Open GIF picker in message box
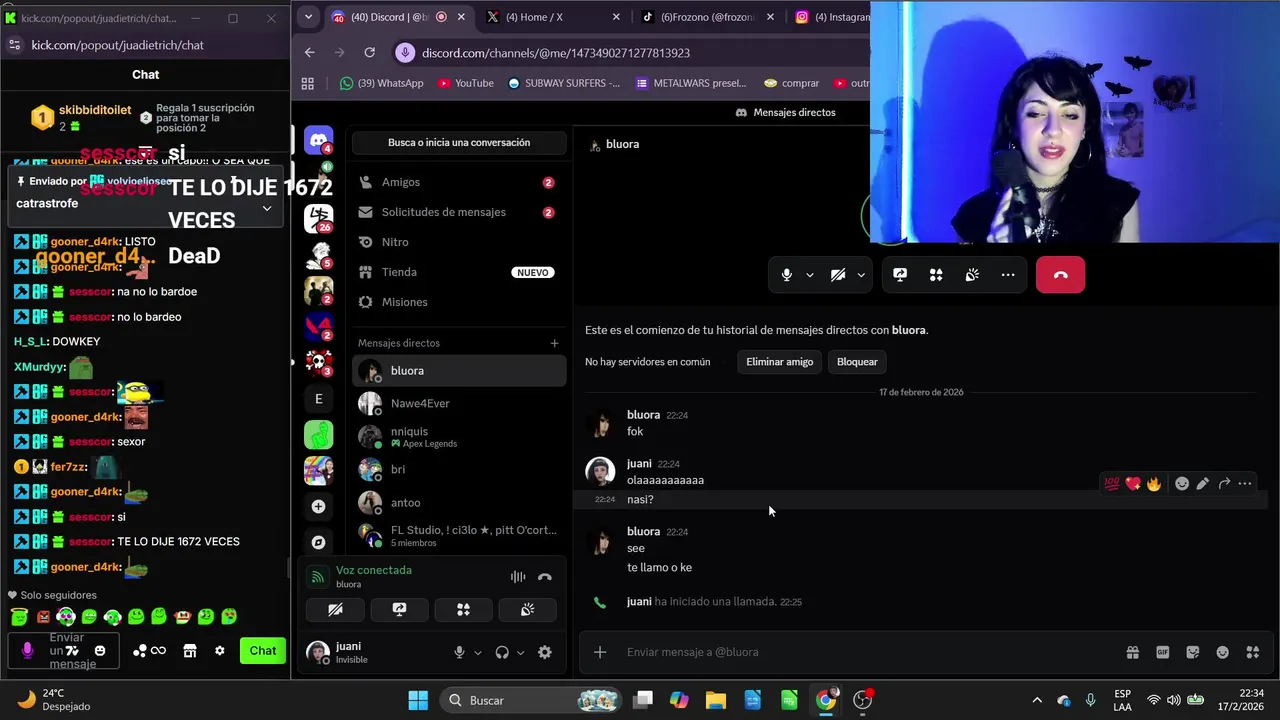 pos(1163,652)
